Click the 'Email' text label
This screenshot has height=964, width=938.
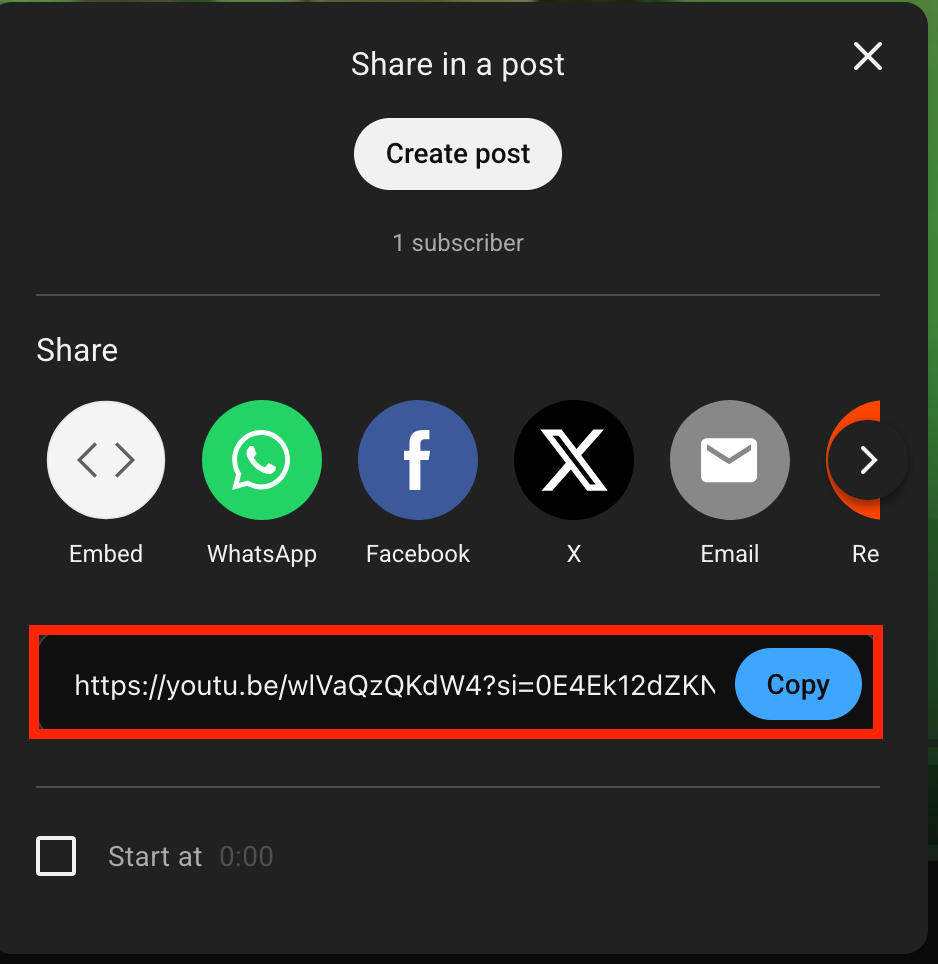coord(730,554)
